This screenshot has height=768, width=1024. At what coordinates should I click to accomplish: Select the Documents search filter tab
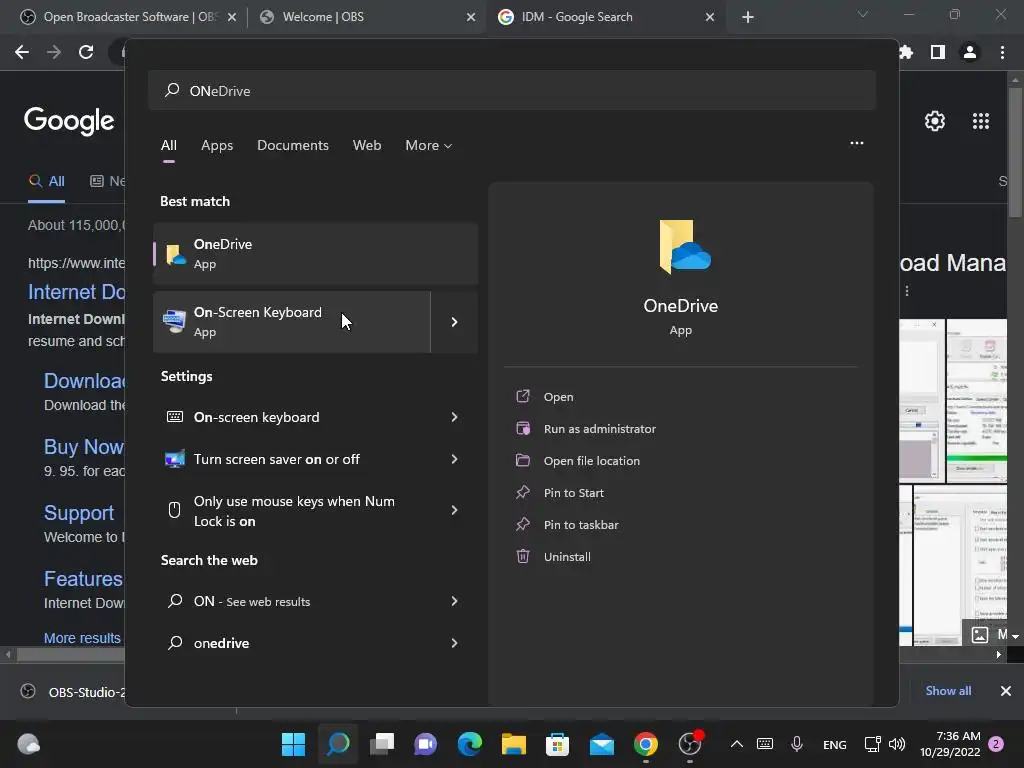click(x=293, y=145)
